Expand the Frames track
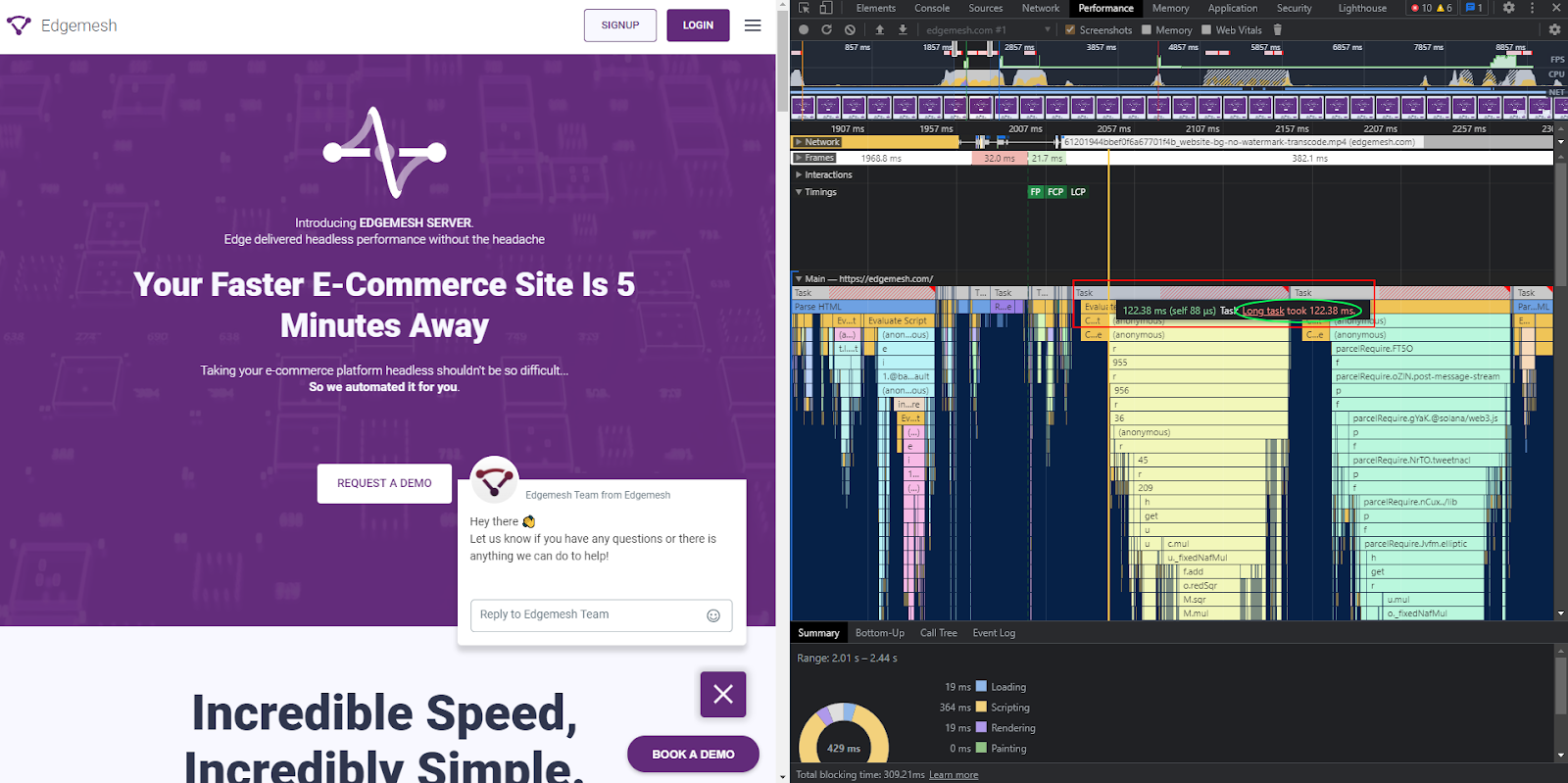The height and width of the screenshot is (783, 1568). pyautogui.click(x=799, y=158)
